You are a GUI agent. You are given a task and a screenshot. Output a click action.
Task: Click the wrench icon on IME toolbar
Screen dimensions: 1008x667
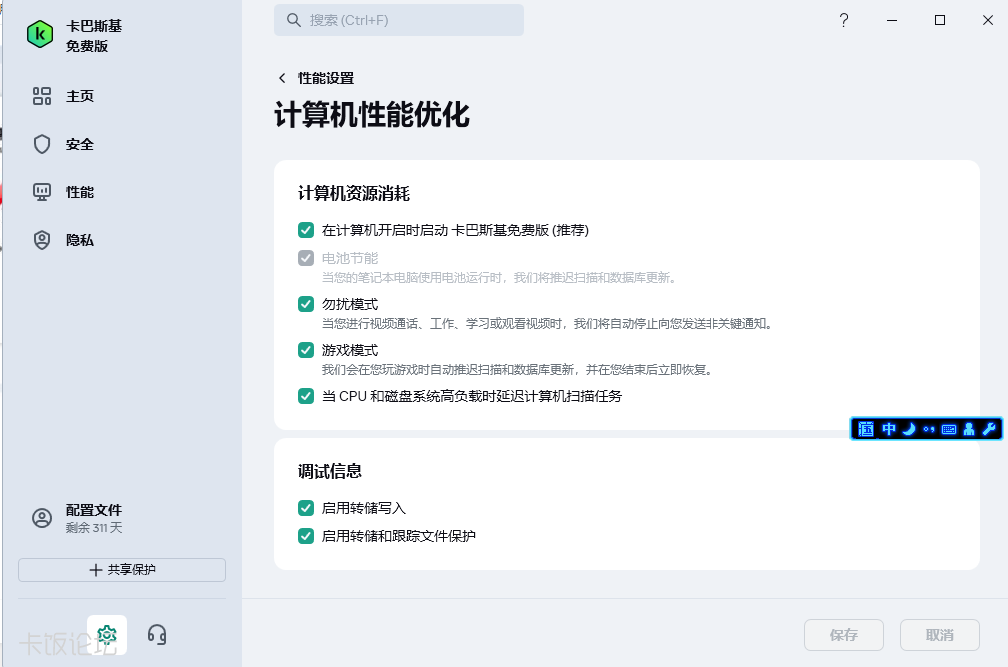pyautogui.click(x=990, y=429)
